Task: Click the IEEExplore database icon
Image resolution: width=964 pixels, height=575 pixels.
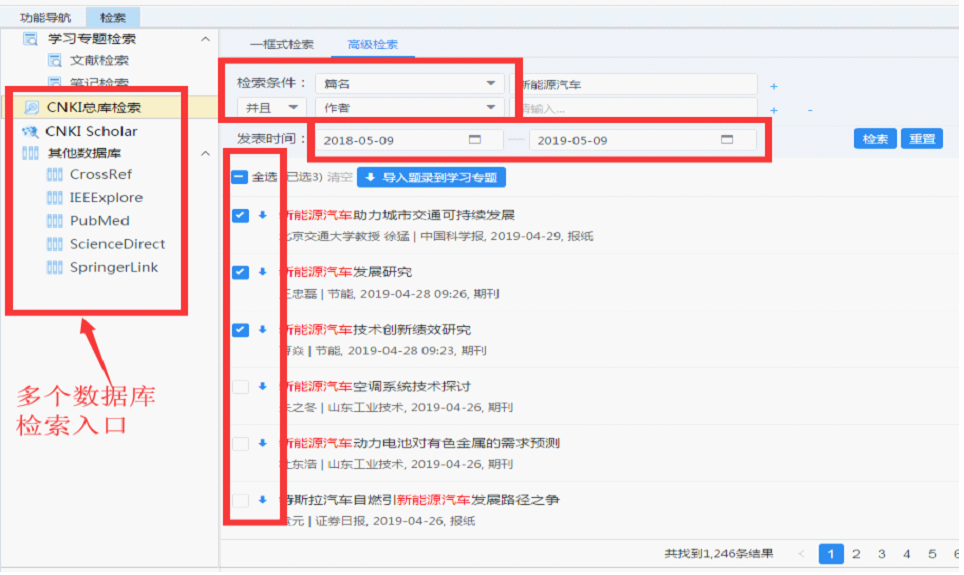Action: [55, 197]
